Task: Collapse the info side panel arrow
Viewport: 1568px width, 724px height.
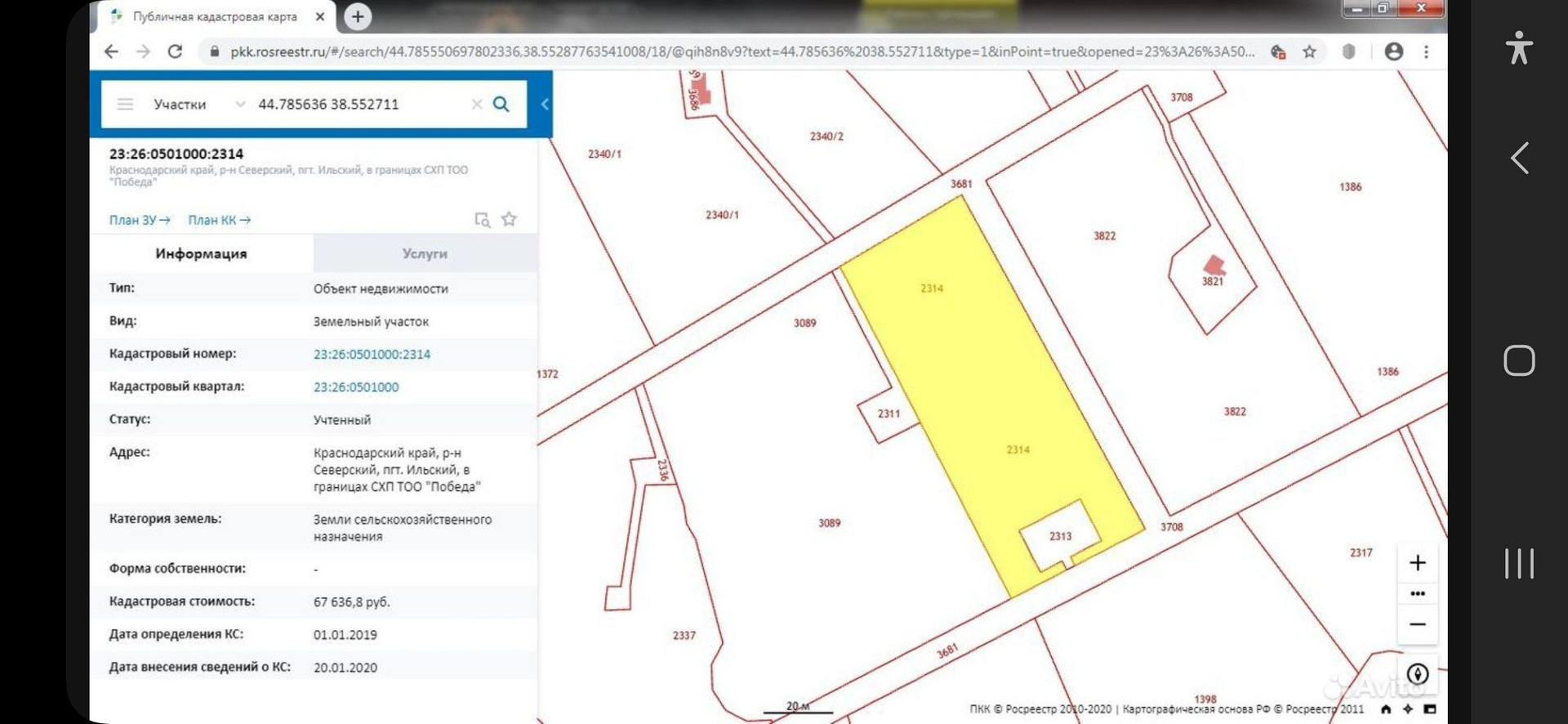Action: tap(545, 104)
